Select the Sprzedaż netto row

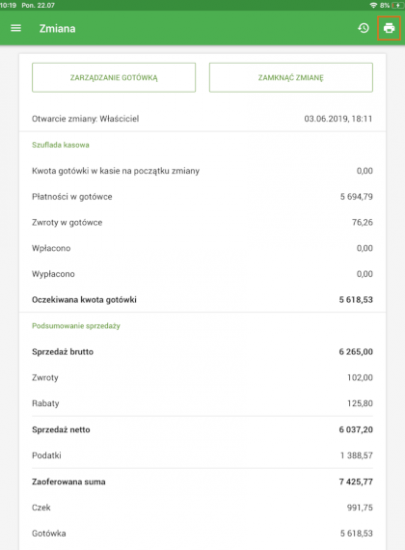pos(202,430)
